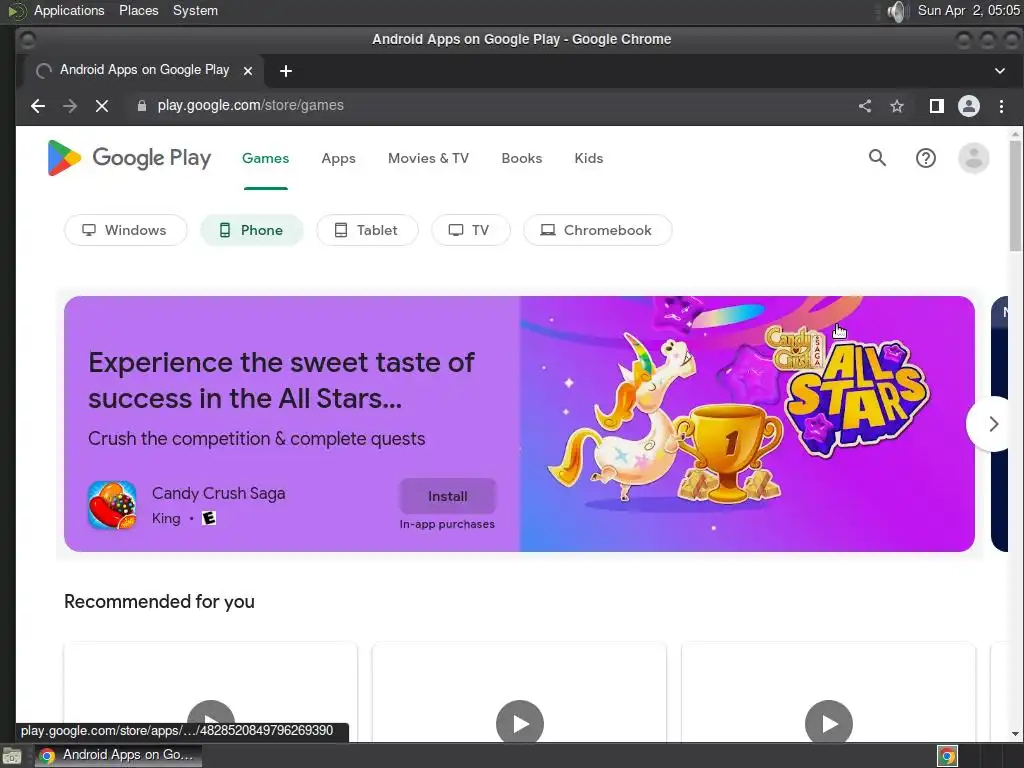This screenshot has height=768, width=1024.
Task: Click Chrome taskbar window button
Action: (118, 756)
